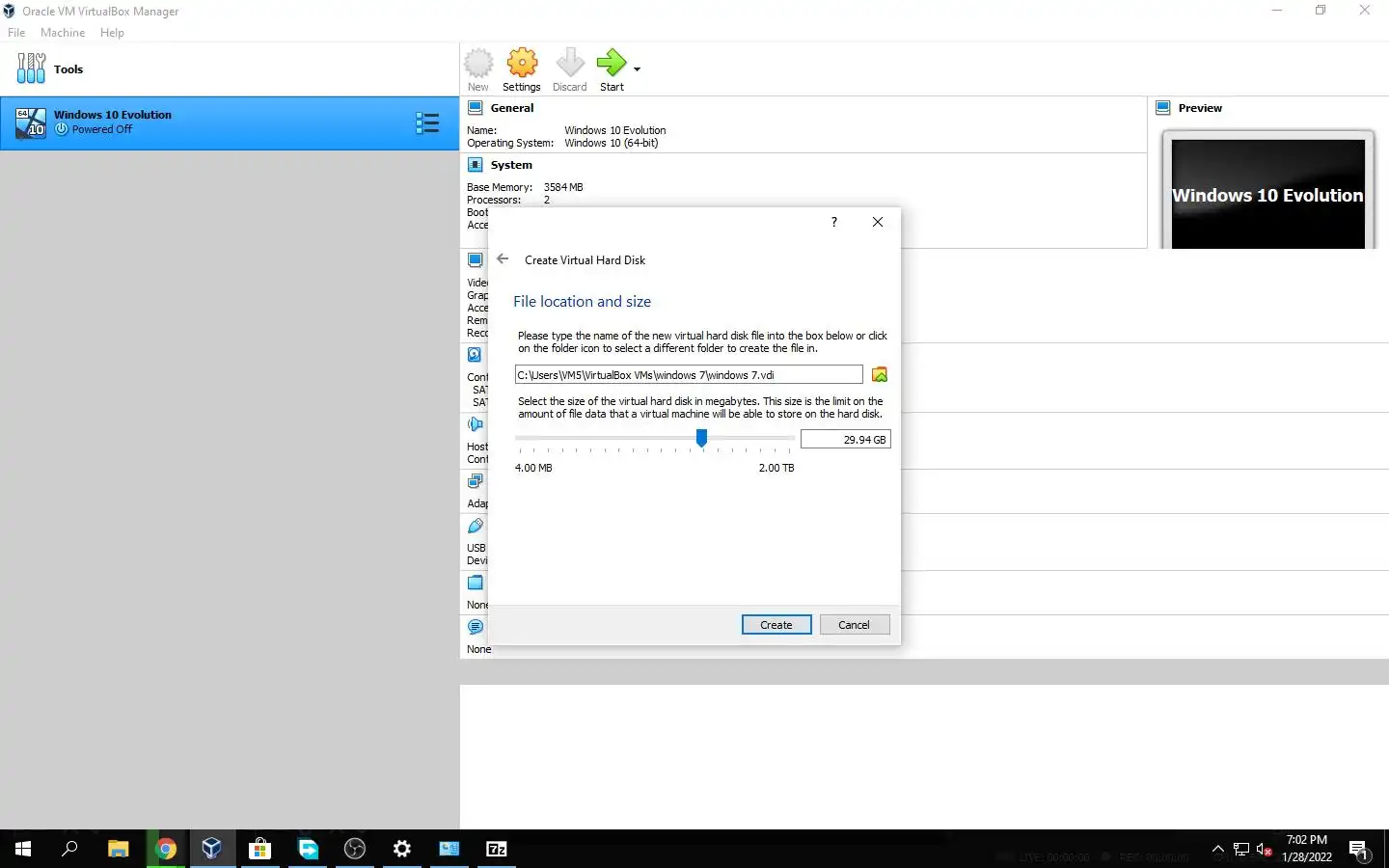Click the Display section monitor icon
This screenshot has height=868, width=1389.
click(x=476, y=260)
